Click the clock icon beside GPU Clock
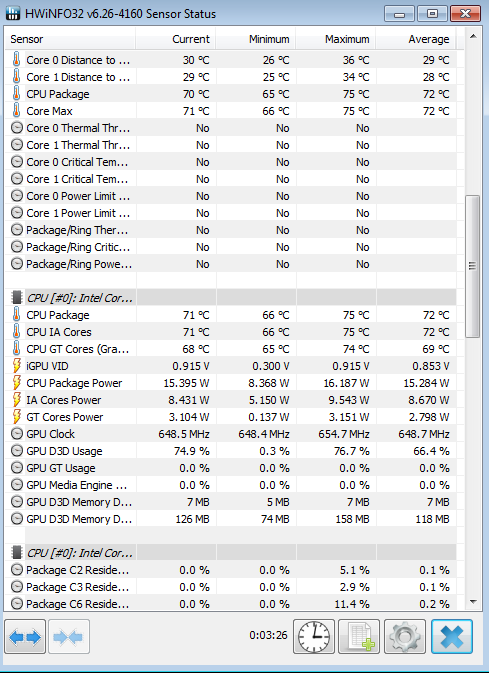 click(16, 434)
